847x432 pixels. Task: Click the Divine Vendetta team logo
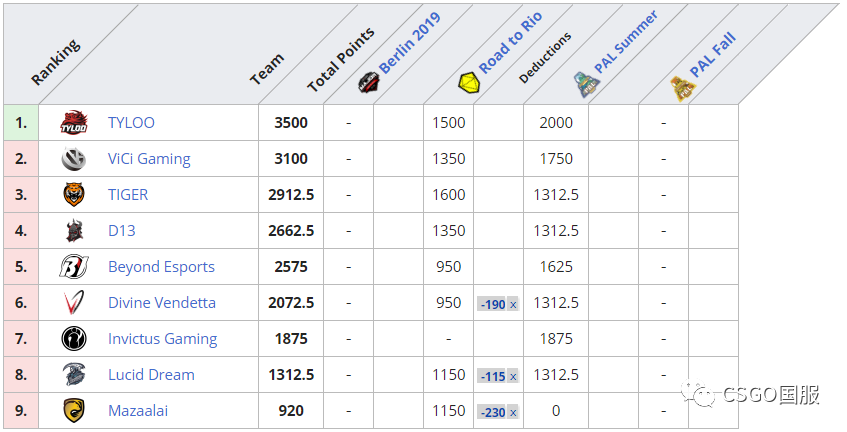[x=73, y=302]
